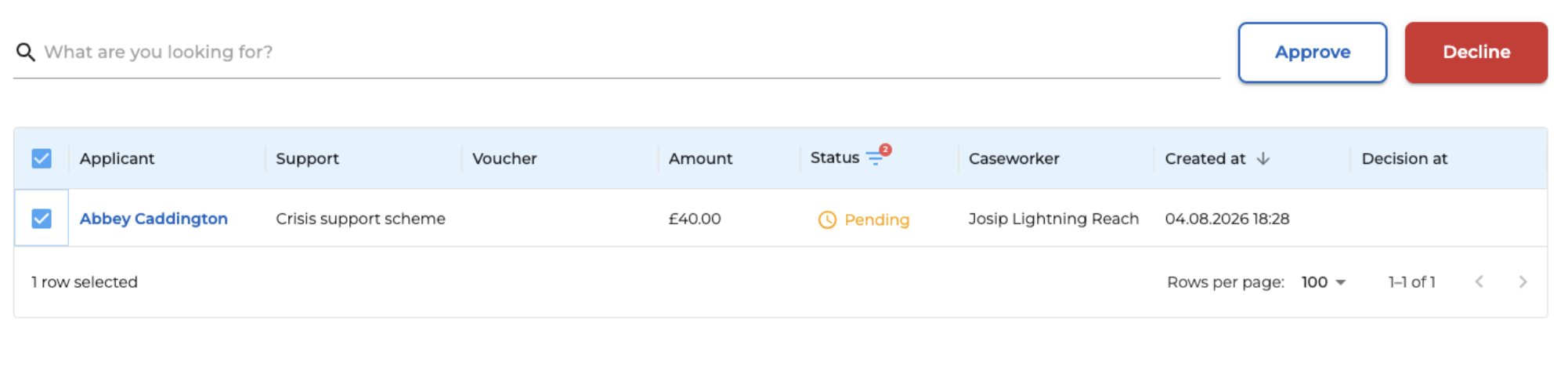Image resolution: width=1568 pixels, height=392 pixels.
Task: Click the Created at sort arrow
Action: pos(1263,158)
